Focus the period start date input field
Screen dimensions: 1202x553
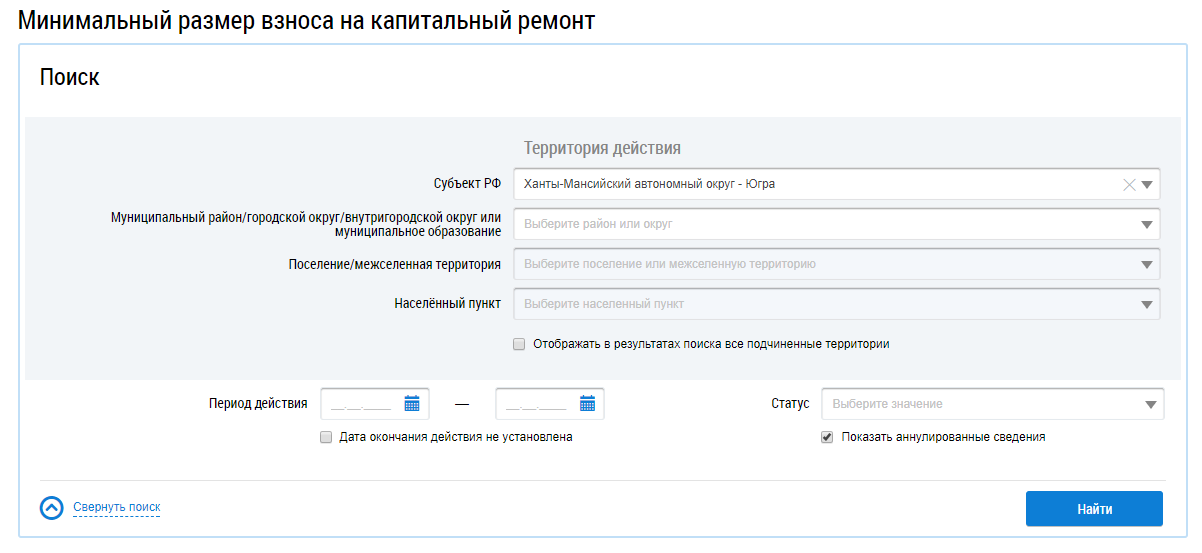pos(360,404)
